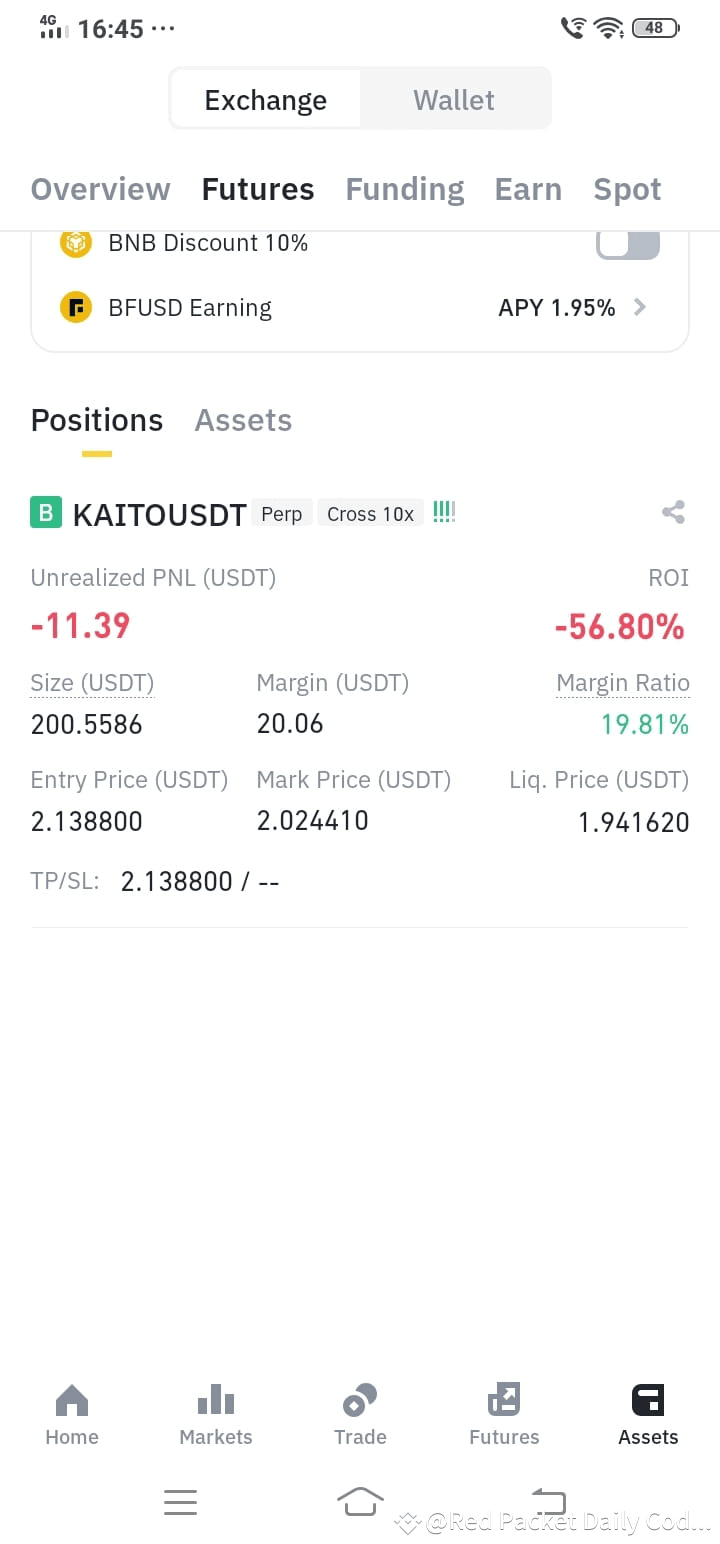Tap the underlined Margin Ratio label

(623, 683)
